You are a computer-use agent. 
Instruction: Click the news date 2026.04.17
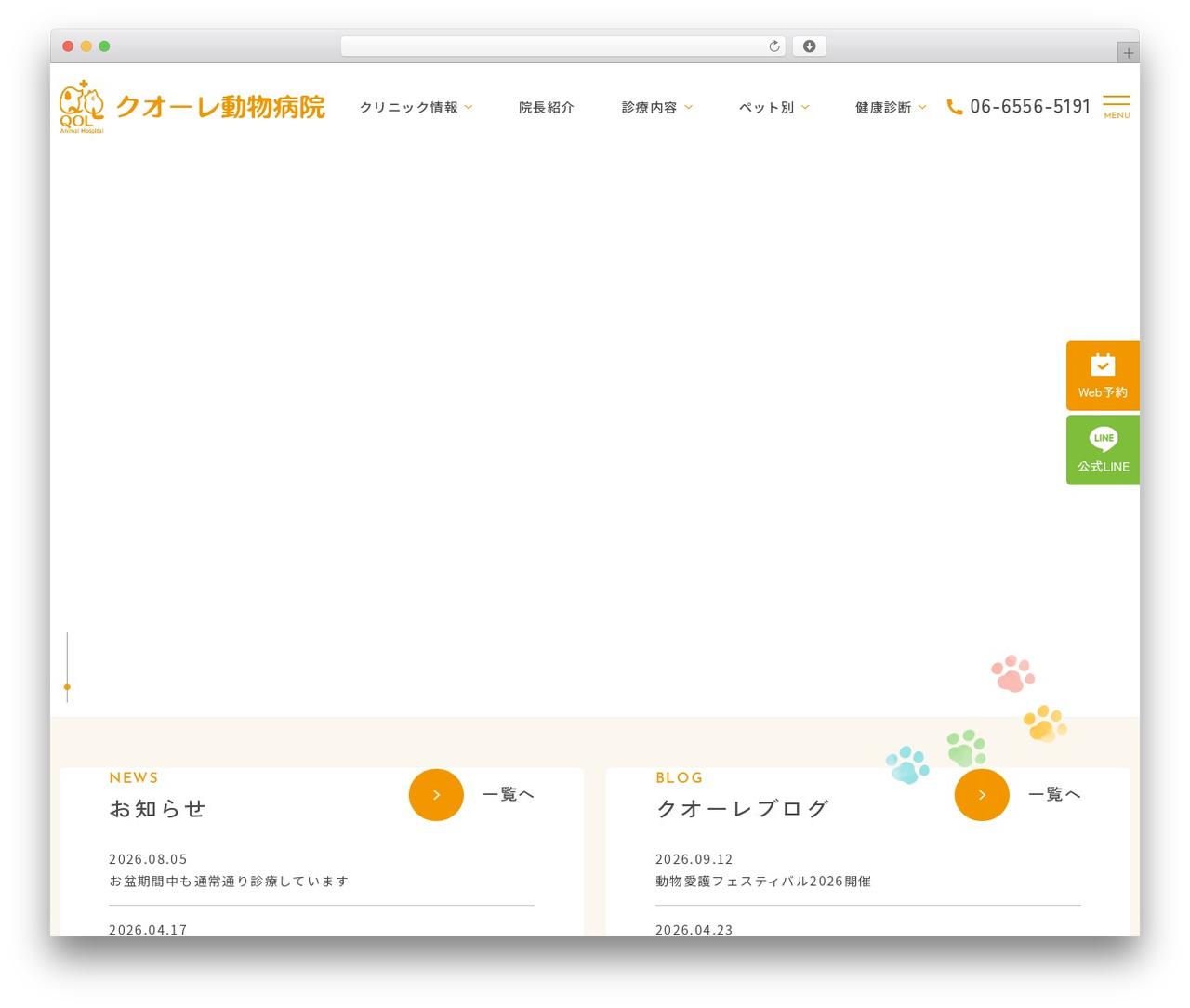pos(149,930)
